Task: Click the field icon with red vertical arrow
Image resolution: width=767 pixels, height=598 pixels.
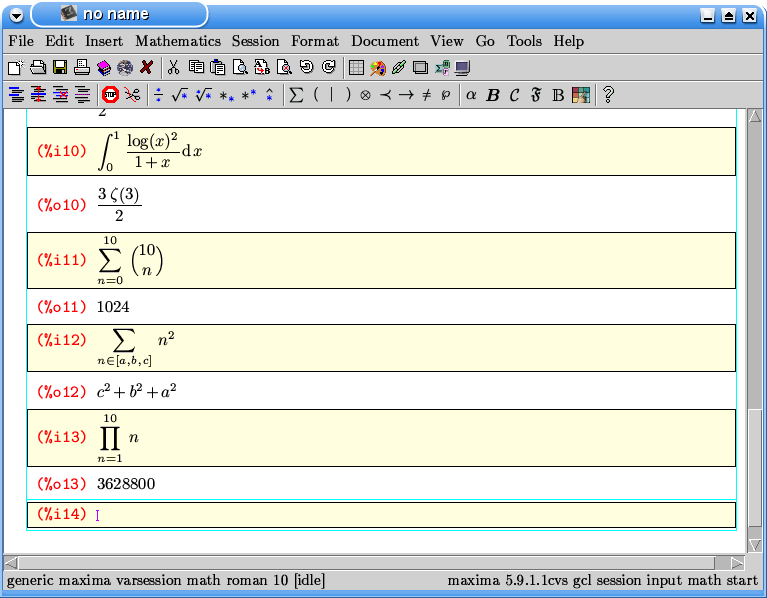Action: [x=38, y=94]
